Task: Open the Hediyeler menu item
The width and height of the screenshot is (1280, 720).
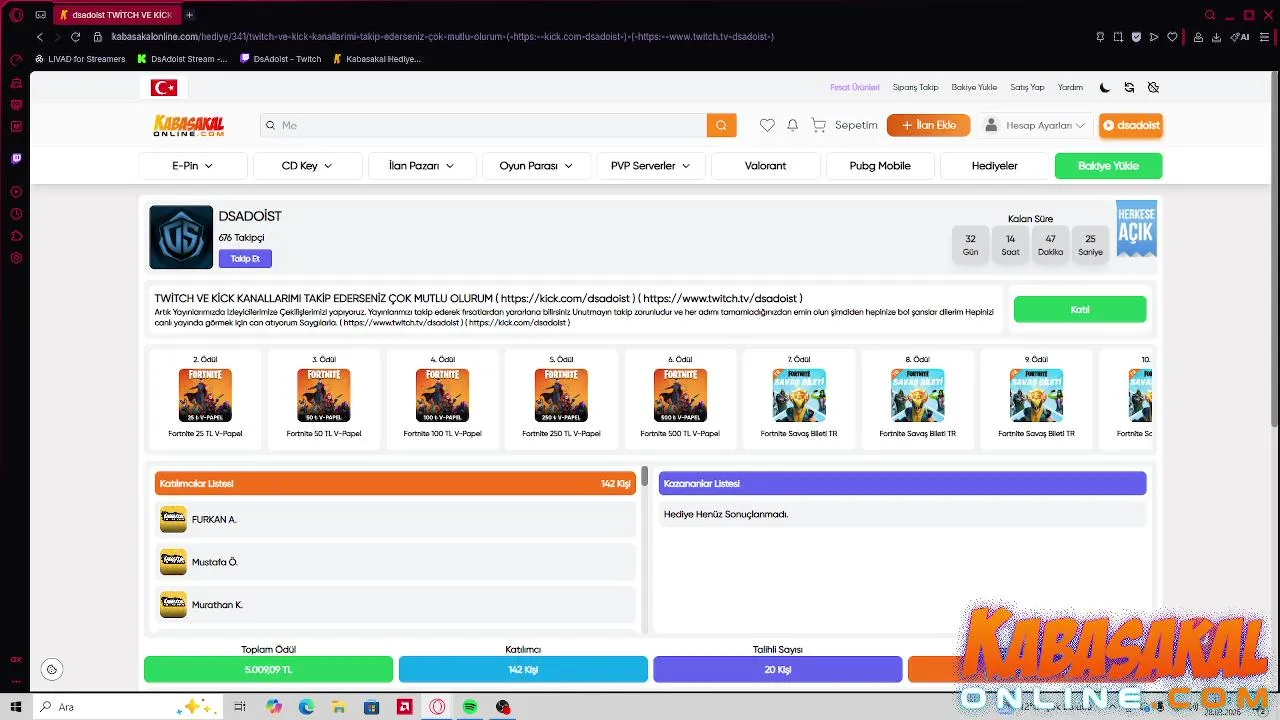Action: pos(995,166)
